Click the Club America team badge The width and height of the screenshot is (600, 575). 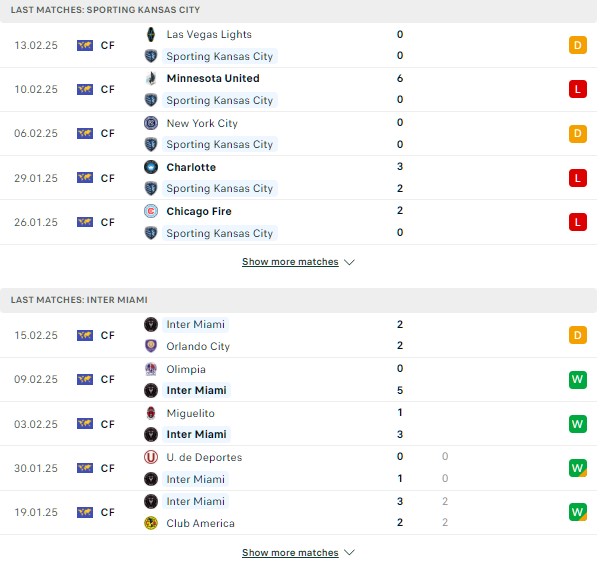[x=151, y=523]
